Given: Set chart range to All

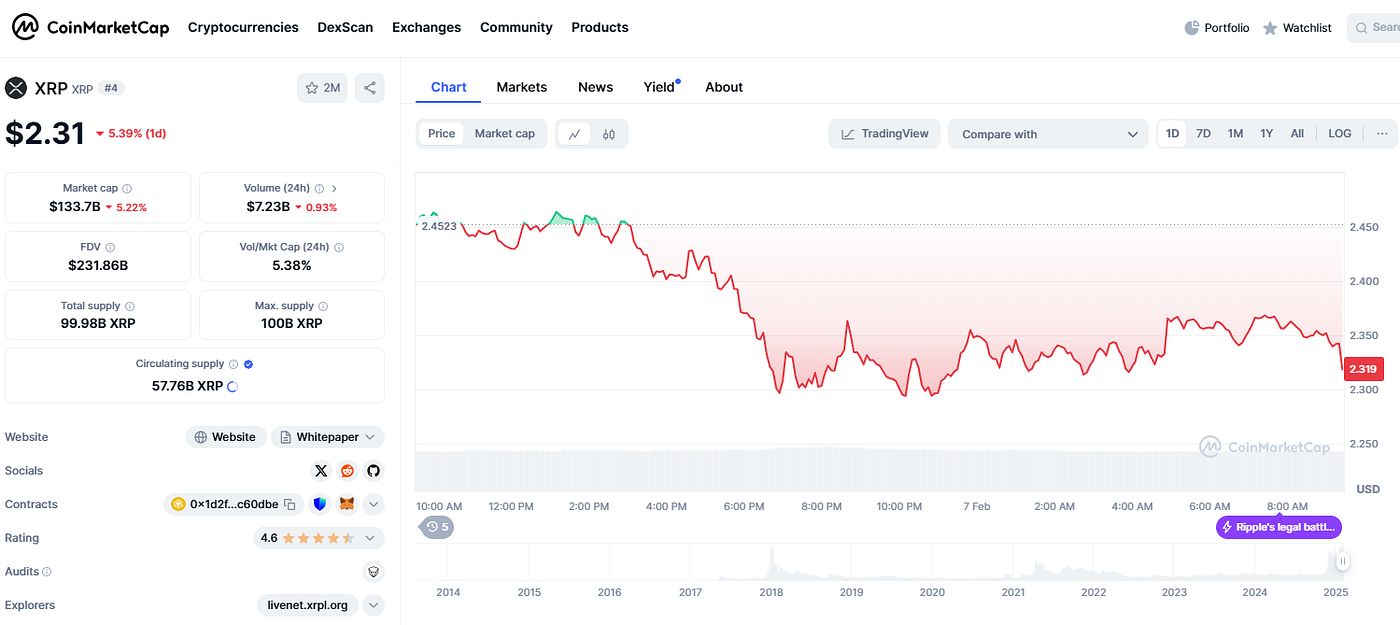Looking at the screenshot, I should point(1298,134).
